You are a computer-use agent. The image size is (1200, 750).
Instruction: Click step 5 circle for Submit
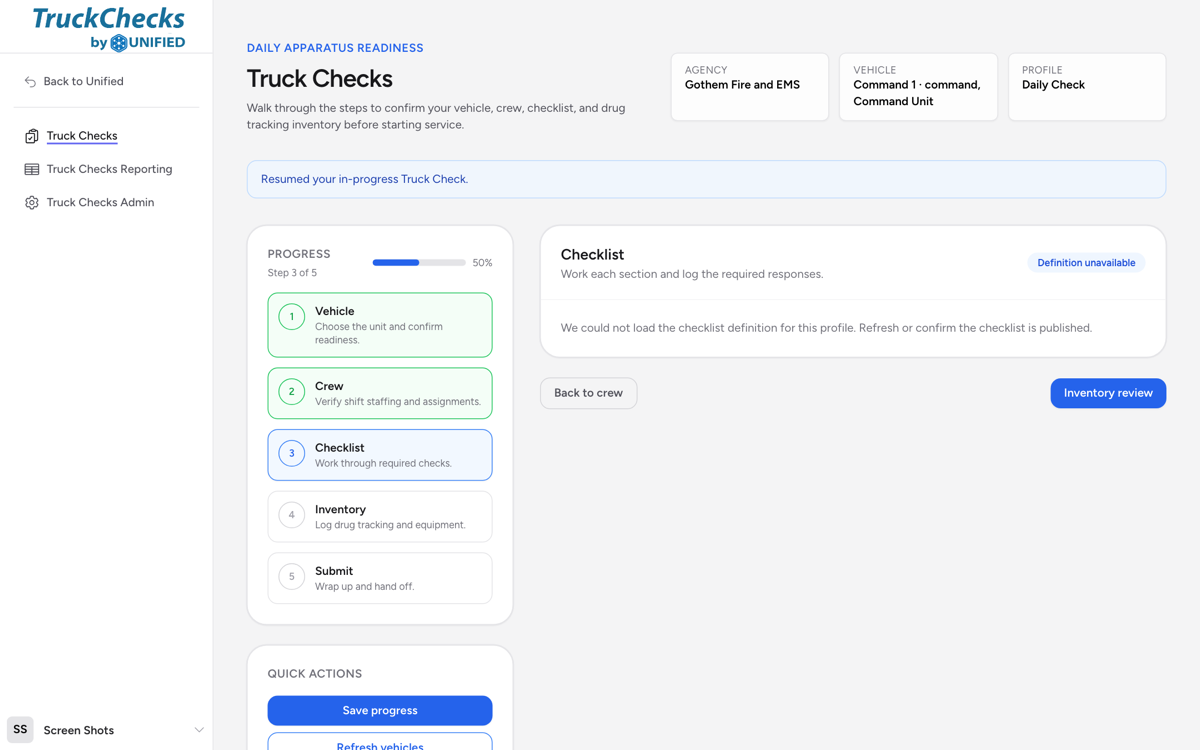coord(292,577)
